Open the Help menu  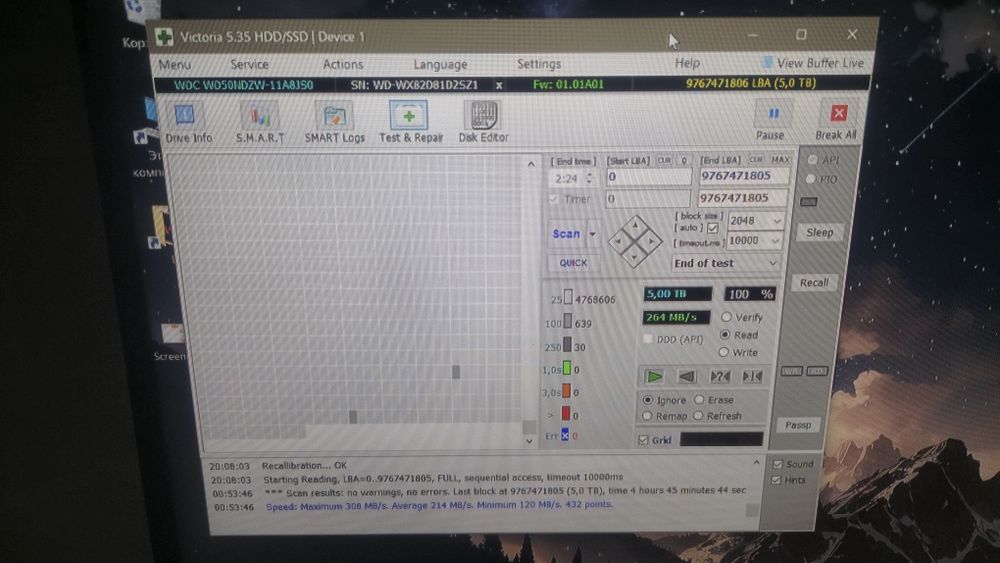[x=687, y=62]
